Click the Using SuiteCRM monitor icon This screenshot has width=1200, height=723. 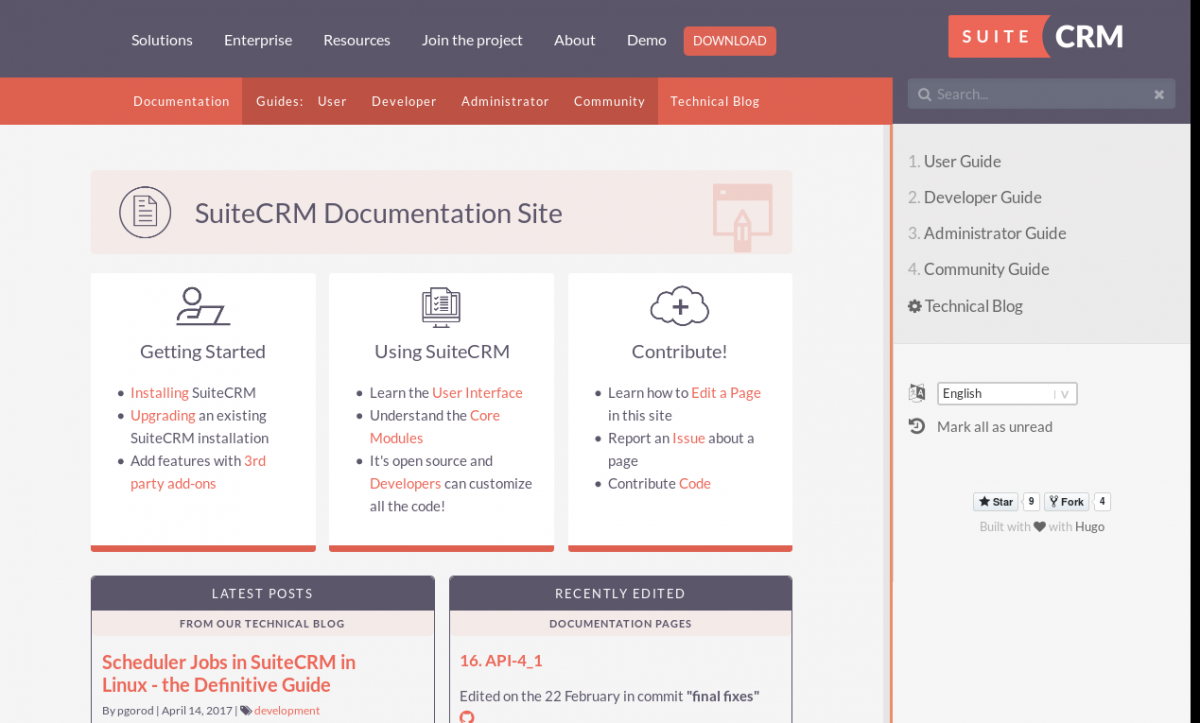pyautogui.click(x=441, y=307)
